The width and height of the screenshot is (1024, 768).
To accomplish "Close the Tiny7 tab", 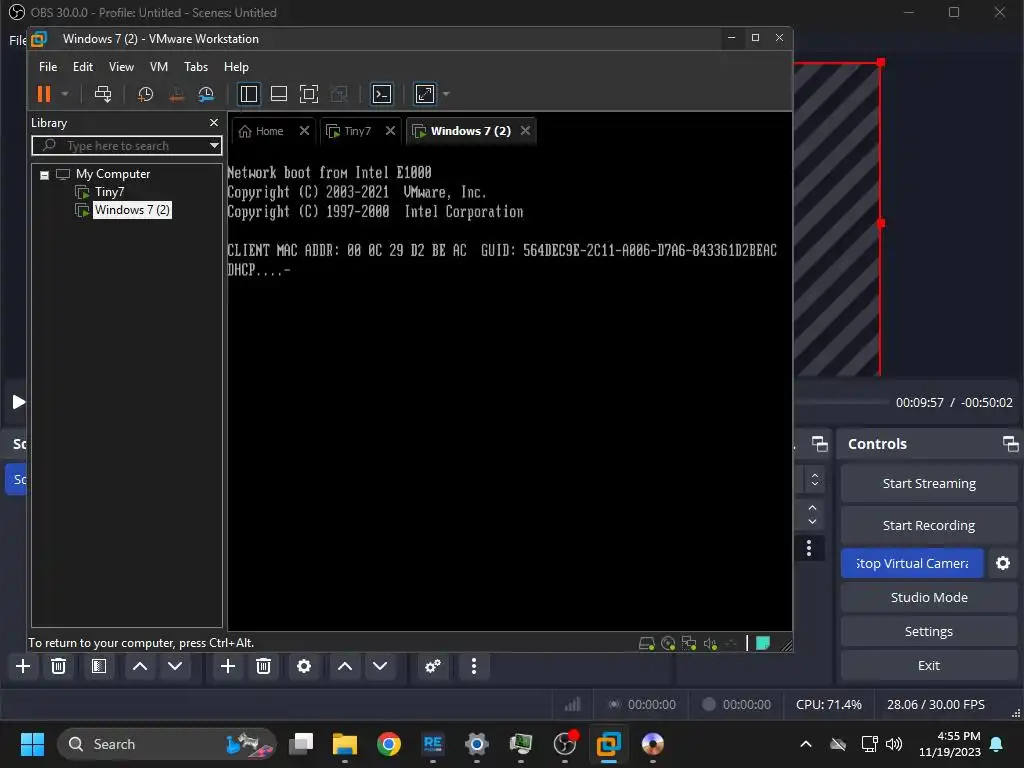I will point(391,131).
